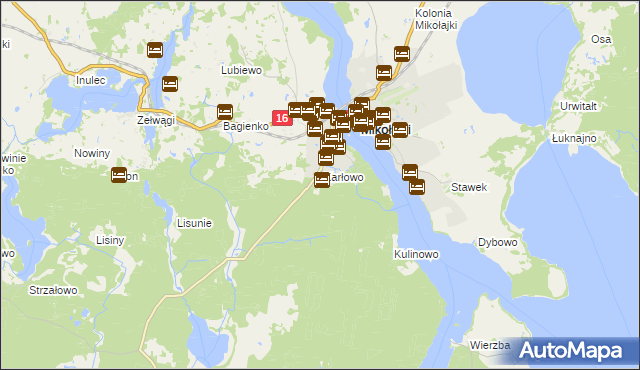Image resolution: width=640 pixels, height=370 pixels.
Task: Select the Bagienko label on the map
Action: 246,126
